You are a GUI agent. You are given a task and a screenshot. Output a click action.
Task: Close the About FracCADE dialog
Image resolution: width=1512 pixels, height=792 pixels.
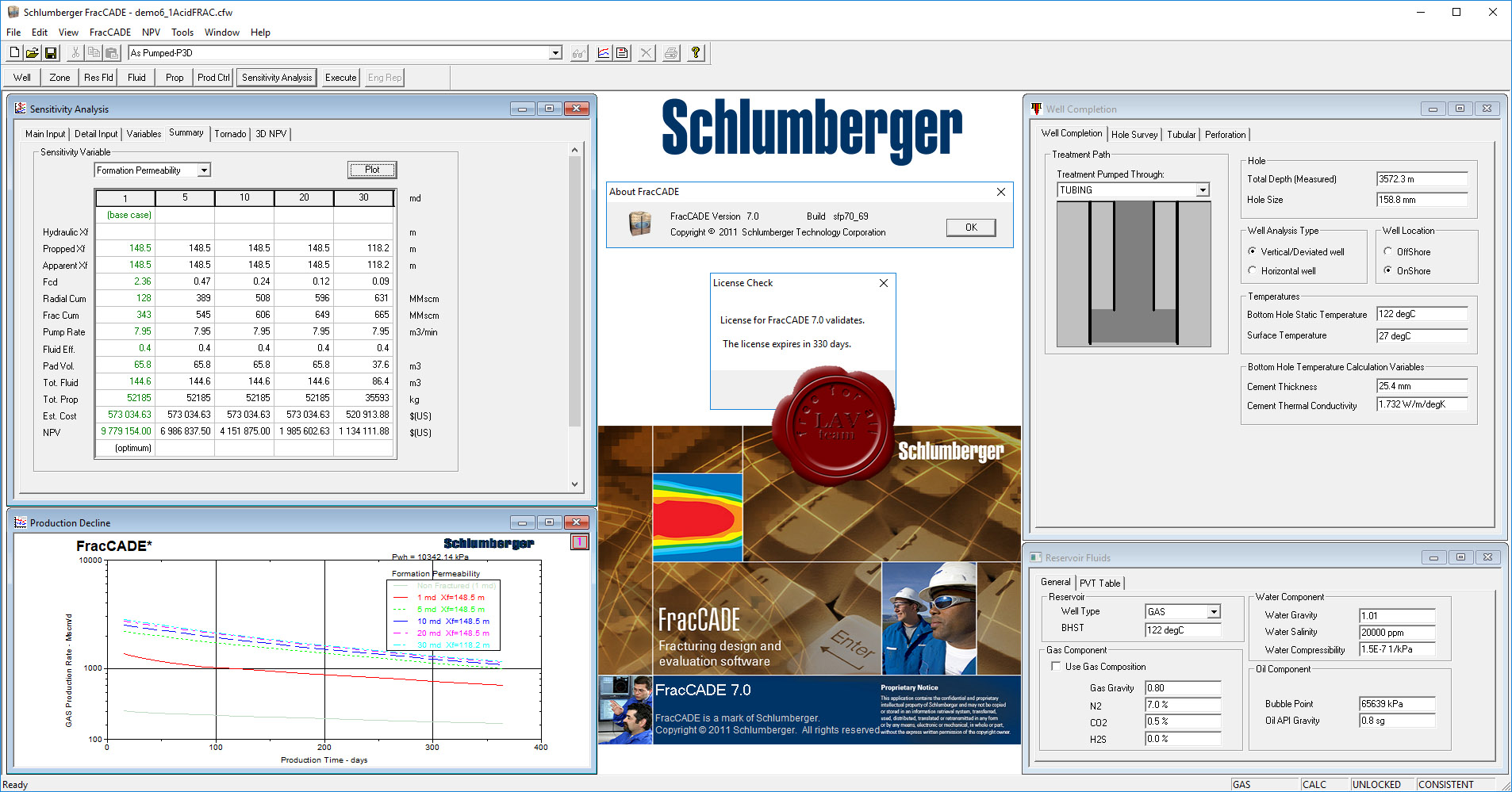pyautogui.click(x=1001, y=192)
